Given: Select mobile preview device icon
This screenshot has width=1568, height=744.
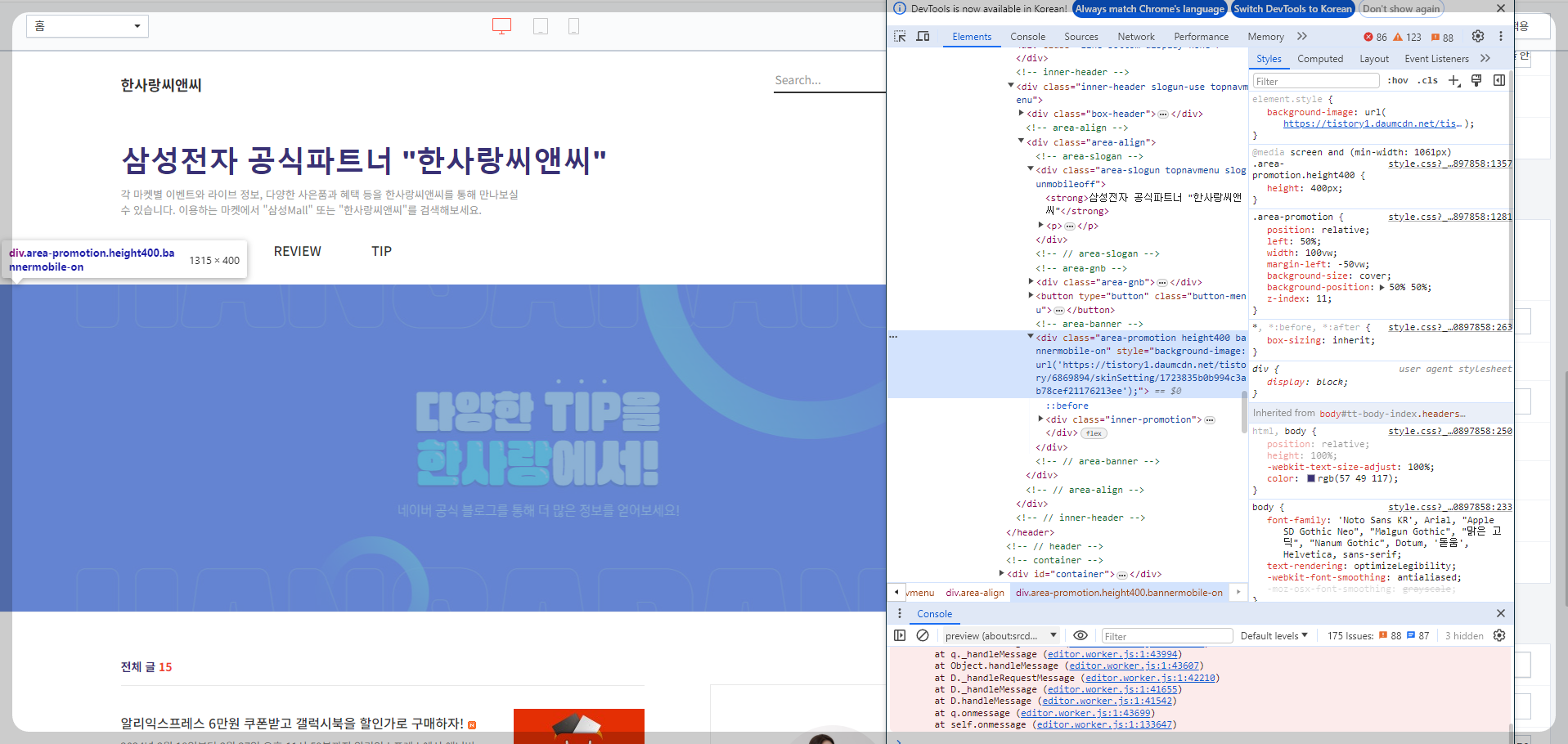Looking at the screenshot, I should [x=573, y=26].
